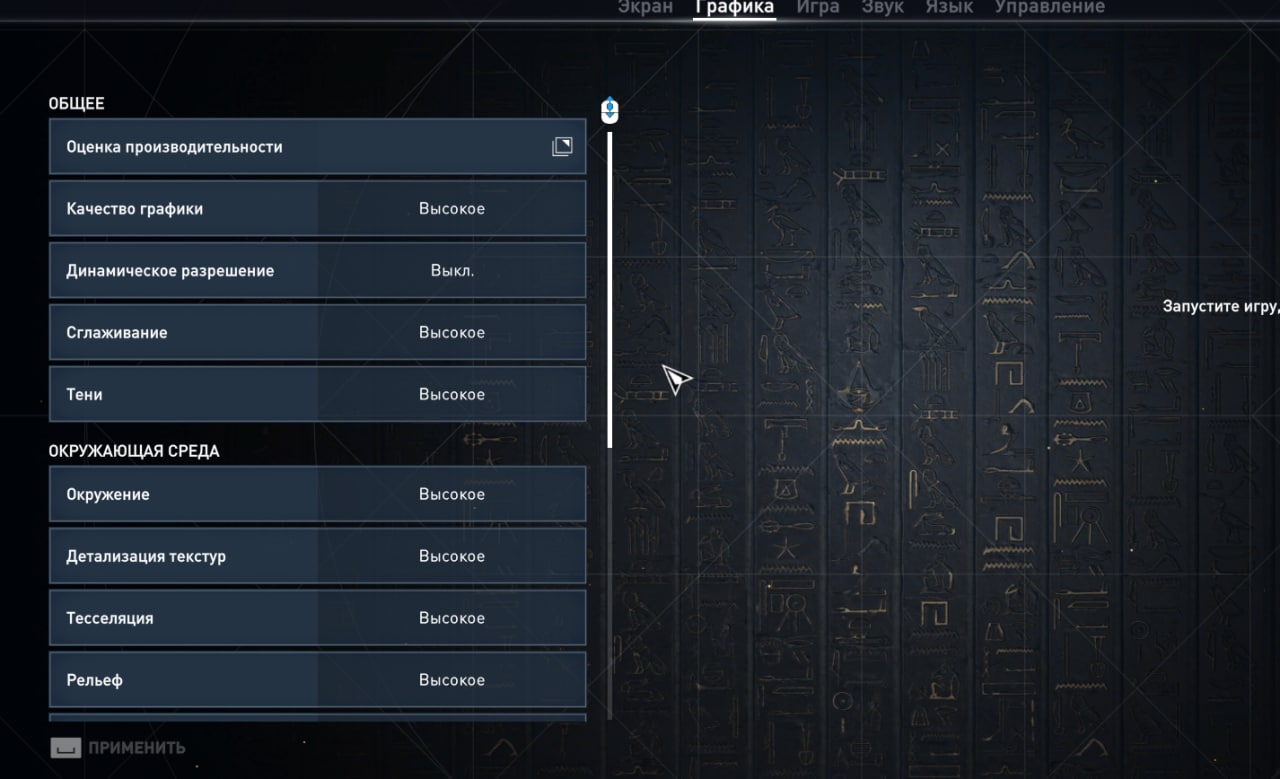Change Окружение value Высокое
The width and height of the screenshot is (1280, 779).
pyautogui.click(x=452, y=495)
